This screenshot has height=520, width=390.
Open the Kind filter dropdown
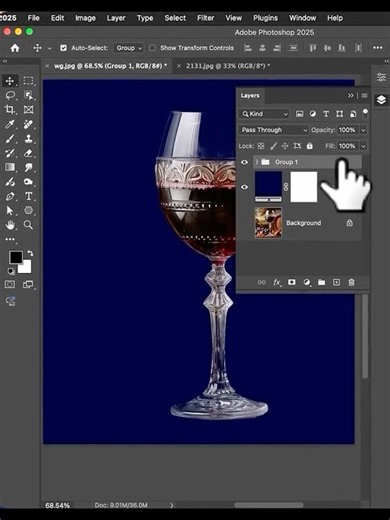(x=264, y=114)
